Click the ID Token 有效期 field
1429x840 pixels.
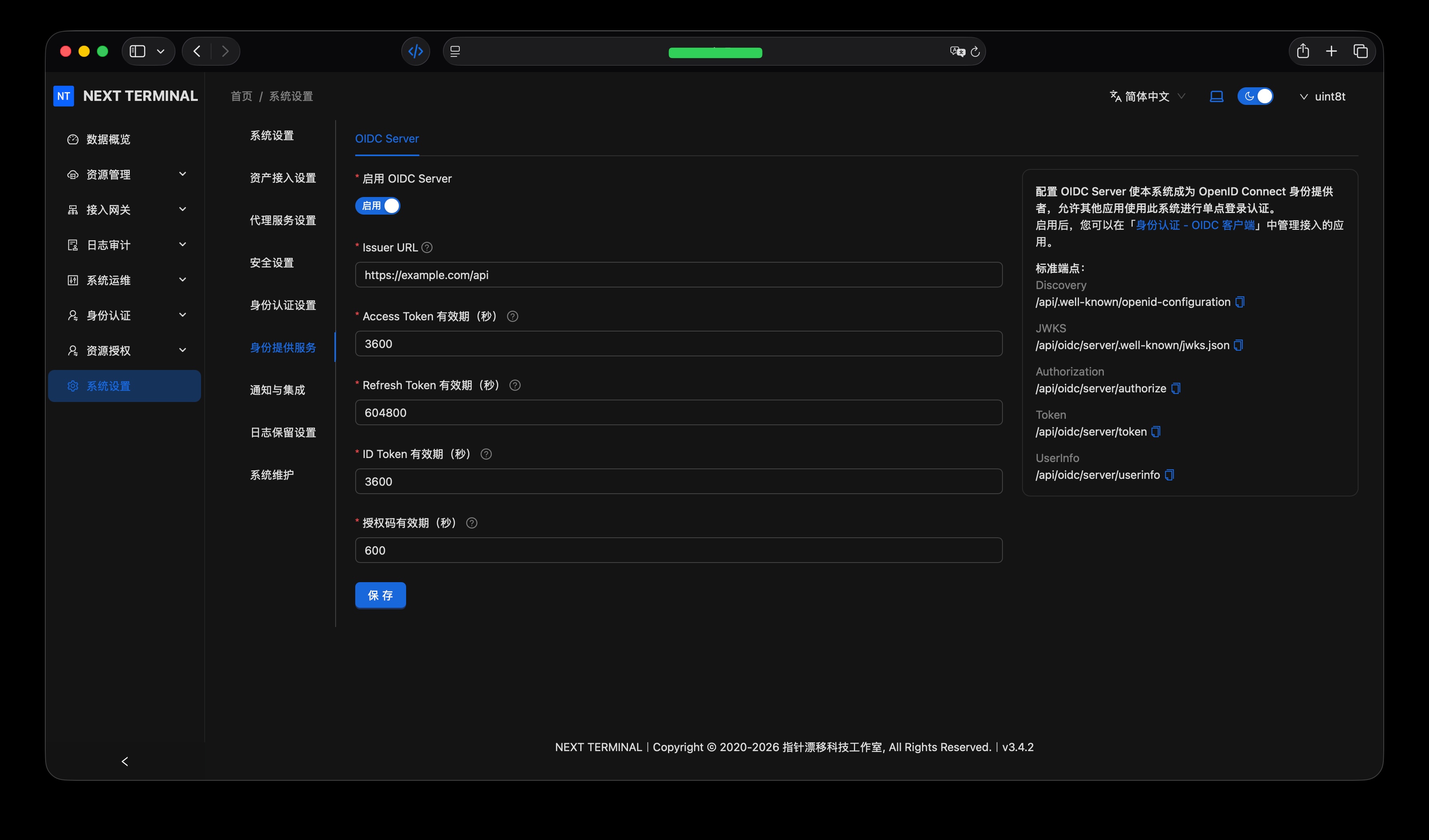679,481
